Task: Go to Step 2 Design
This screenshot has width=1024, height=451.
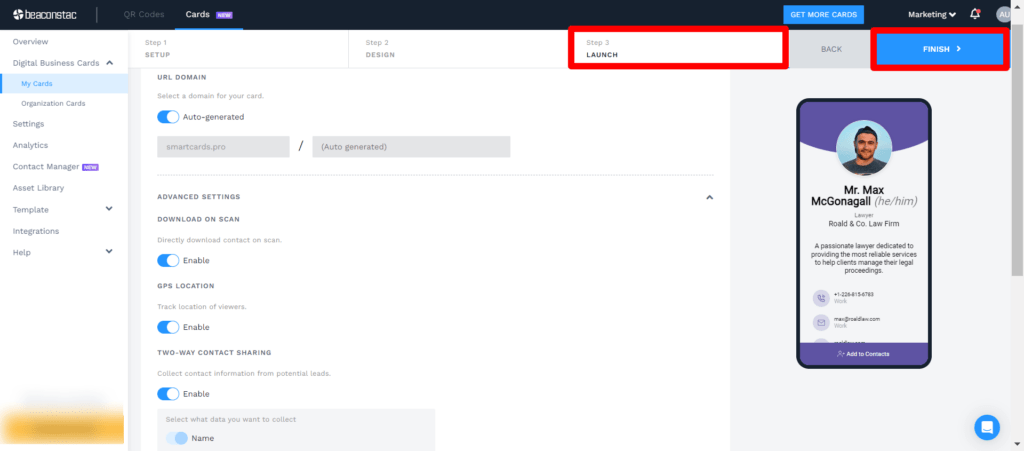Action: tap(458, 48)
